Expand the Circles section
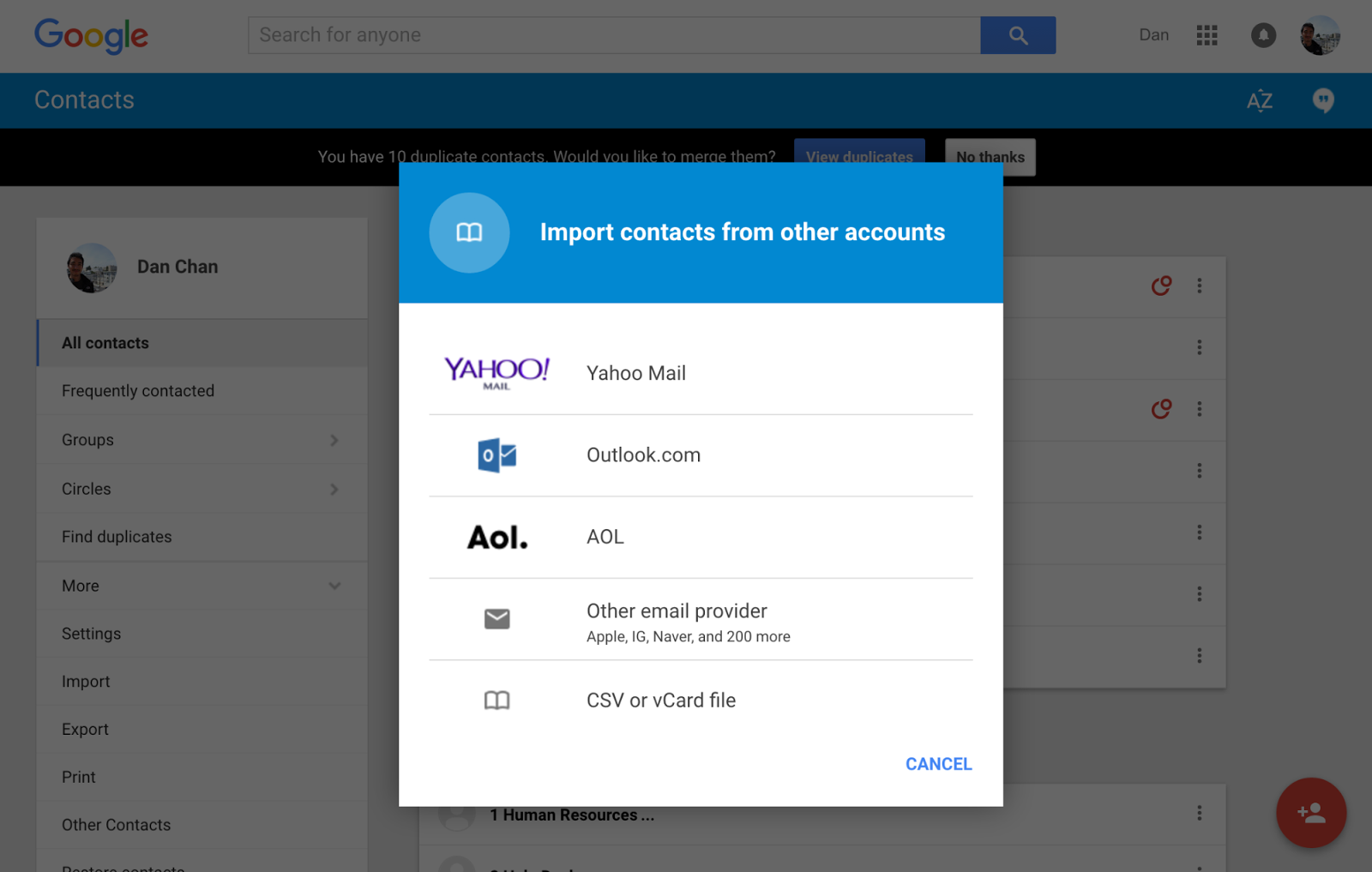 [x=334, y=489]
